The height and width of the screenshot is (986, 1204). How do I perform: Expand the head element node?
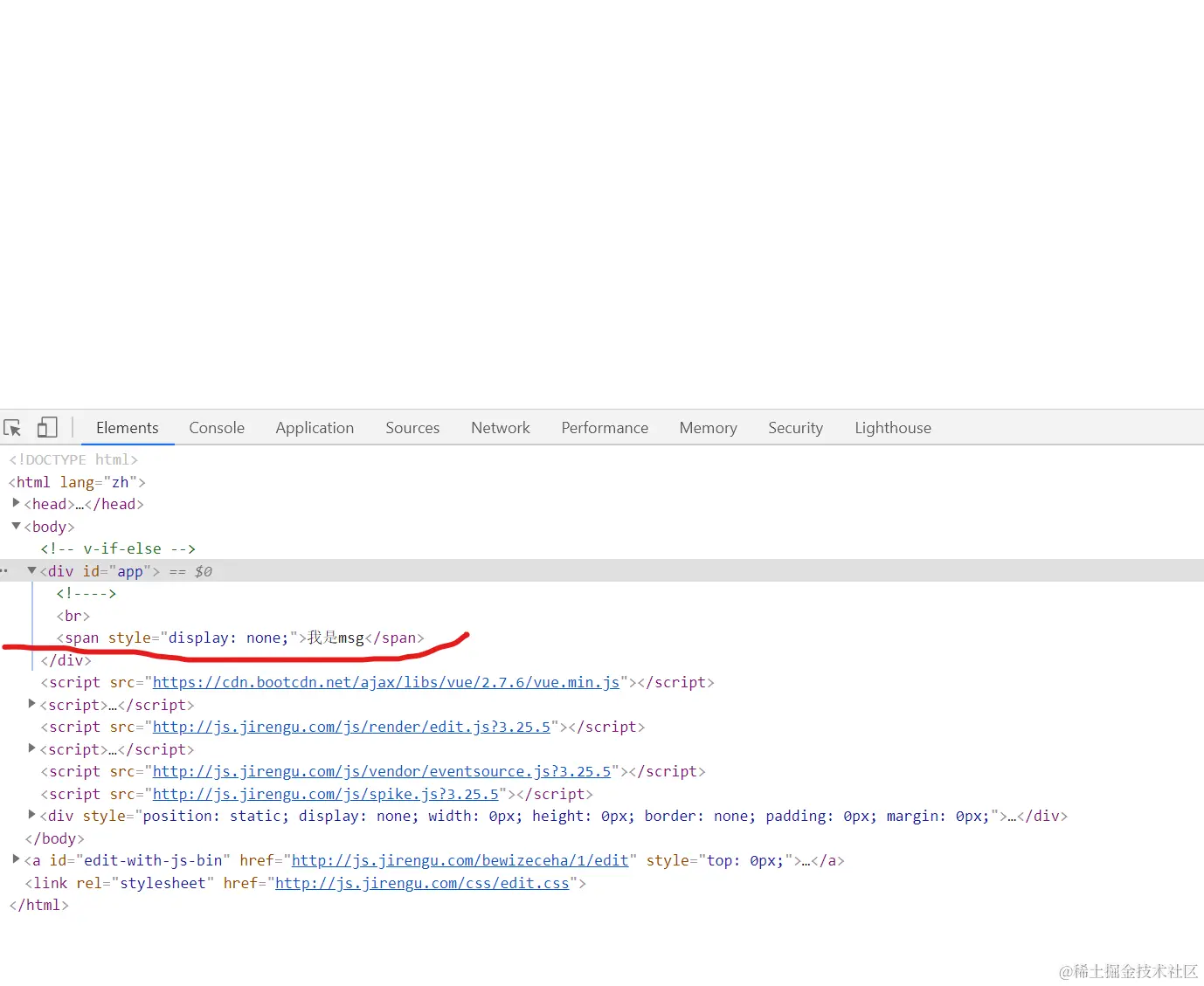16,503
